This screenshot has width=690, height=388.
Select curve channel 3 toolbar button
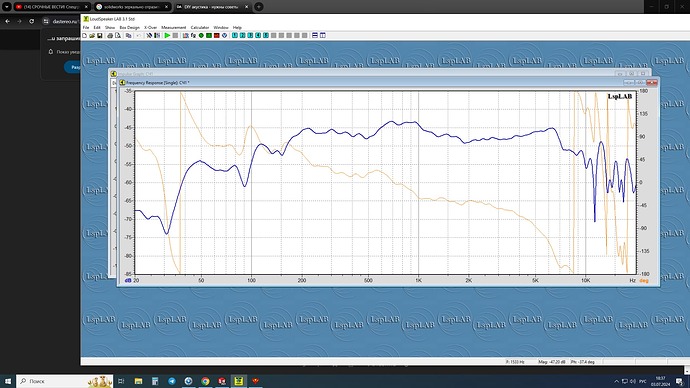[250, 35]
